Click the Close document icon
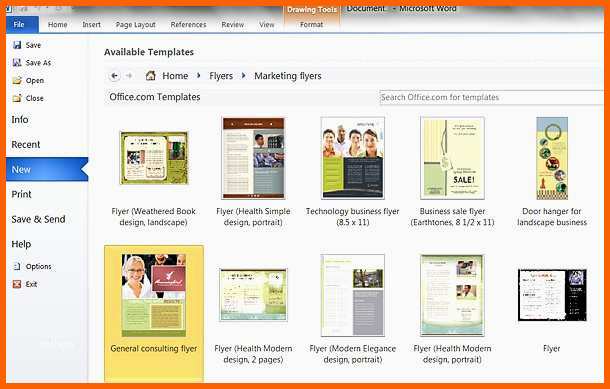 point(17,98)
